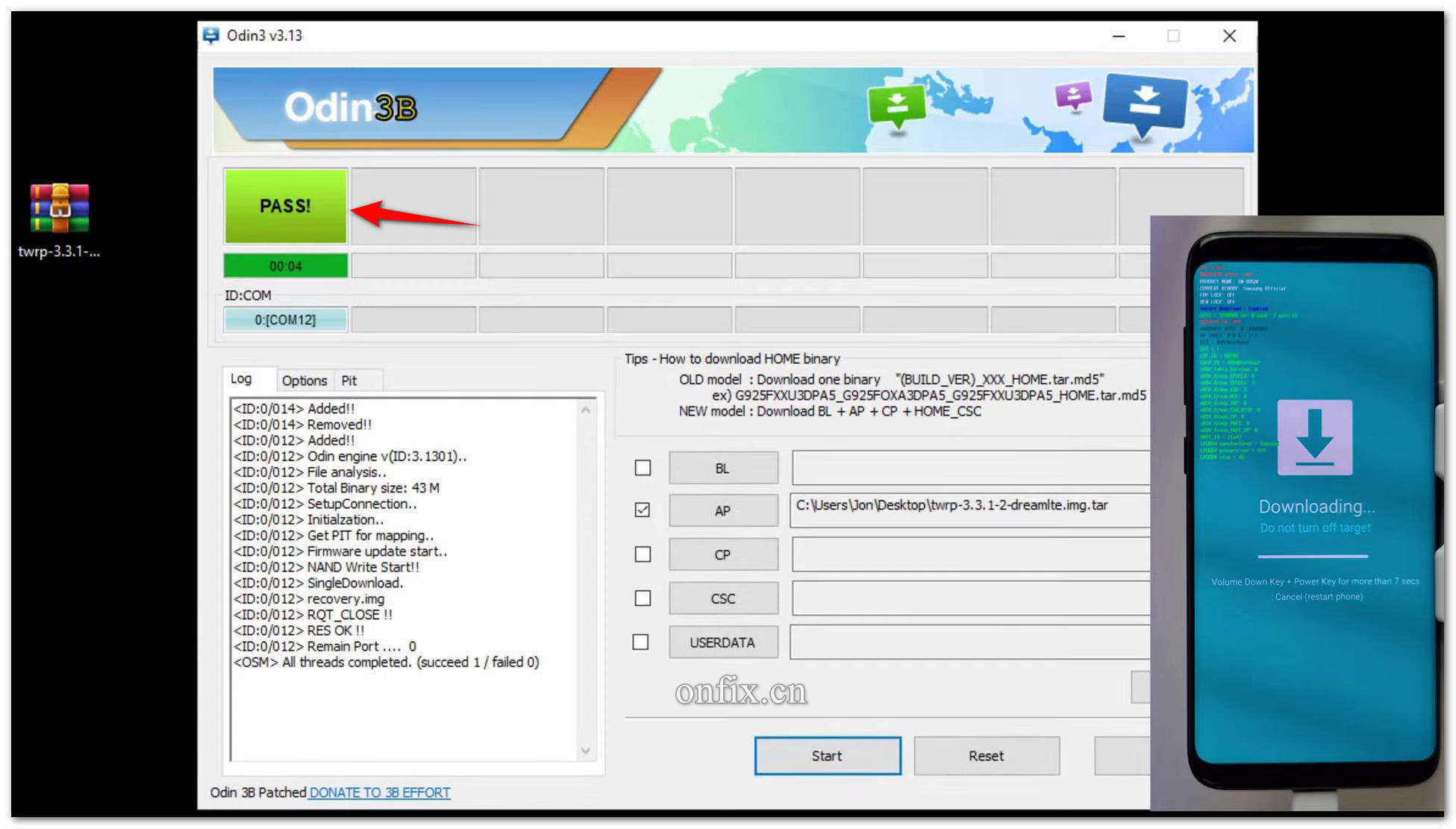Click the 0:[COM12] port box
The height and width of the screenshot is (829, 1456).
(286, 320)
